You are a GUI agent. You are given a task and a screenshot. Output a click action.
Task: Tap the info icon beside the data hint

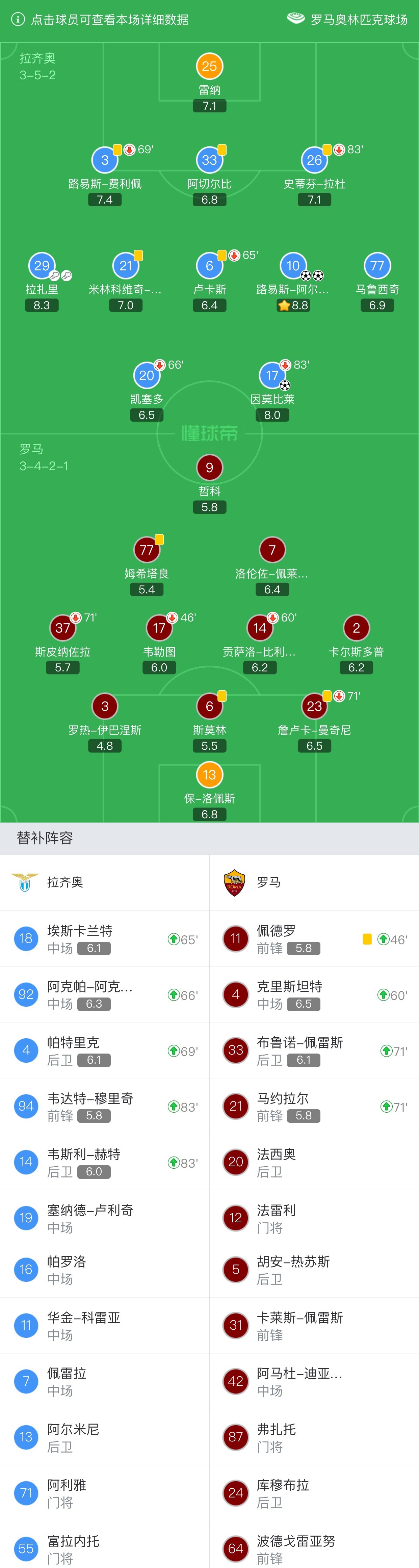click(18, 20)
